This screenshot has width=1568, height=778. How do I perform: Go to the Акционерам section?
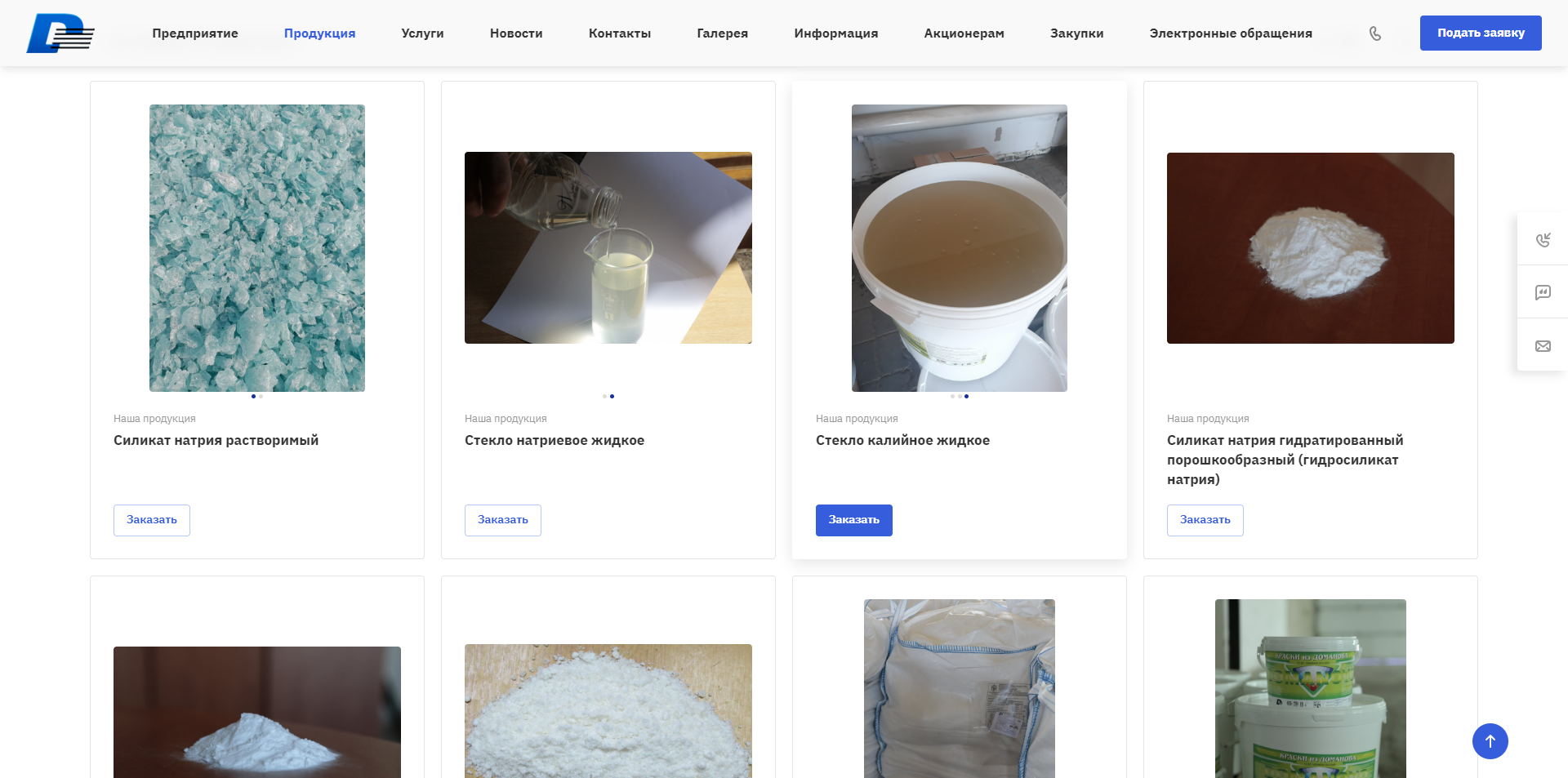[964, 33]
